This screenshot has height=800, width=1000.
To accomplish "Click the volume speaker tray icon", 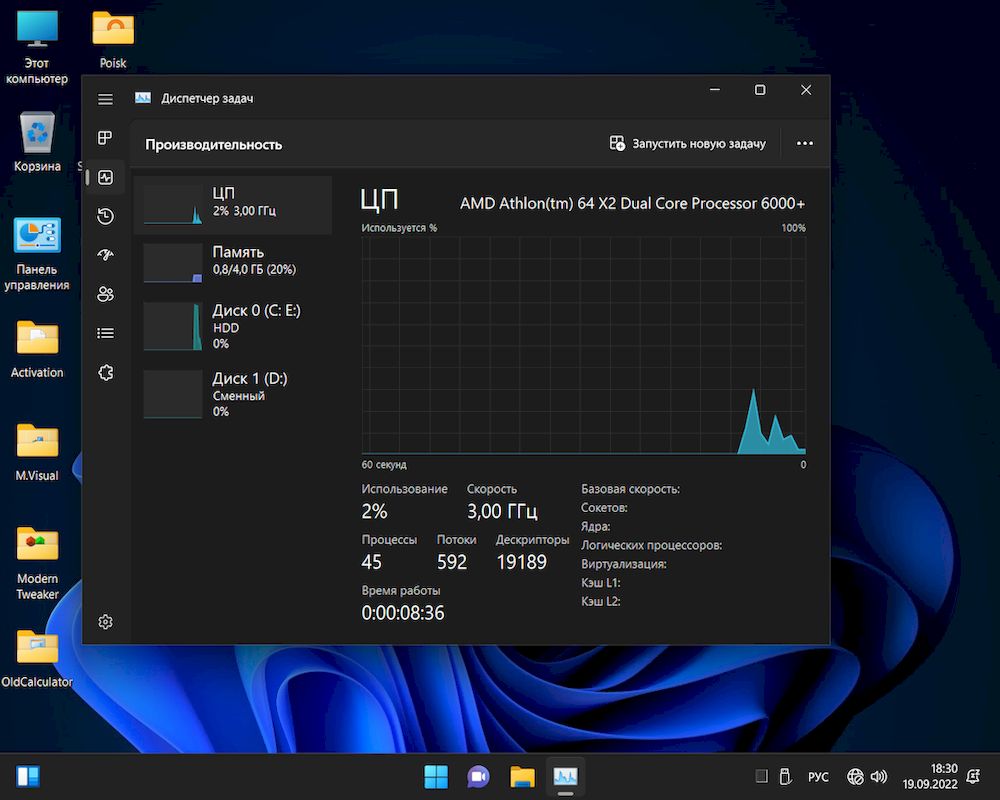I will pos(879,777).
